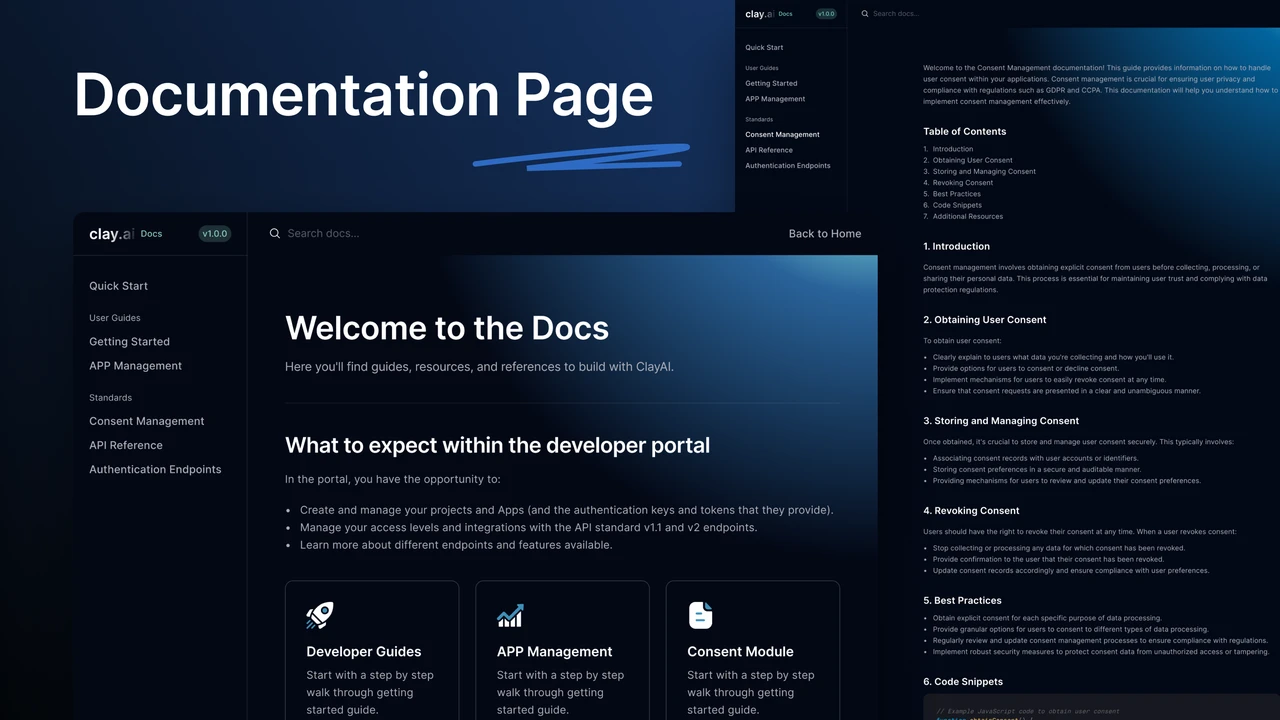
Task: Click the code snippet block under Code Snippets
Action: coord(1101,709)
